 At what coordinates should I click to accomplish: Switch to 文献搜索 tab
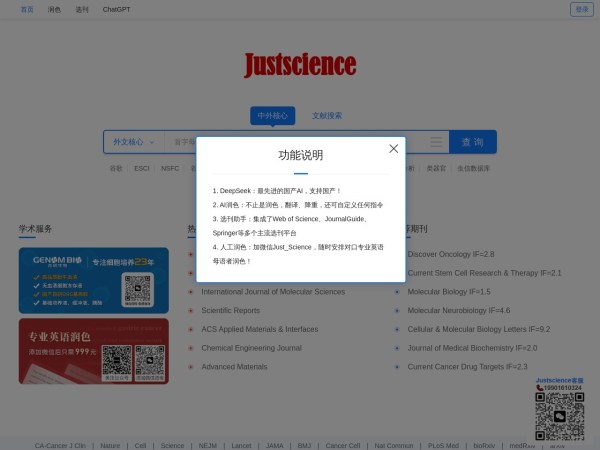coord(327,115)
